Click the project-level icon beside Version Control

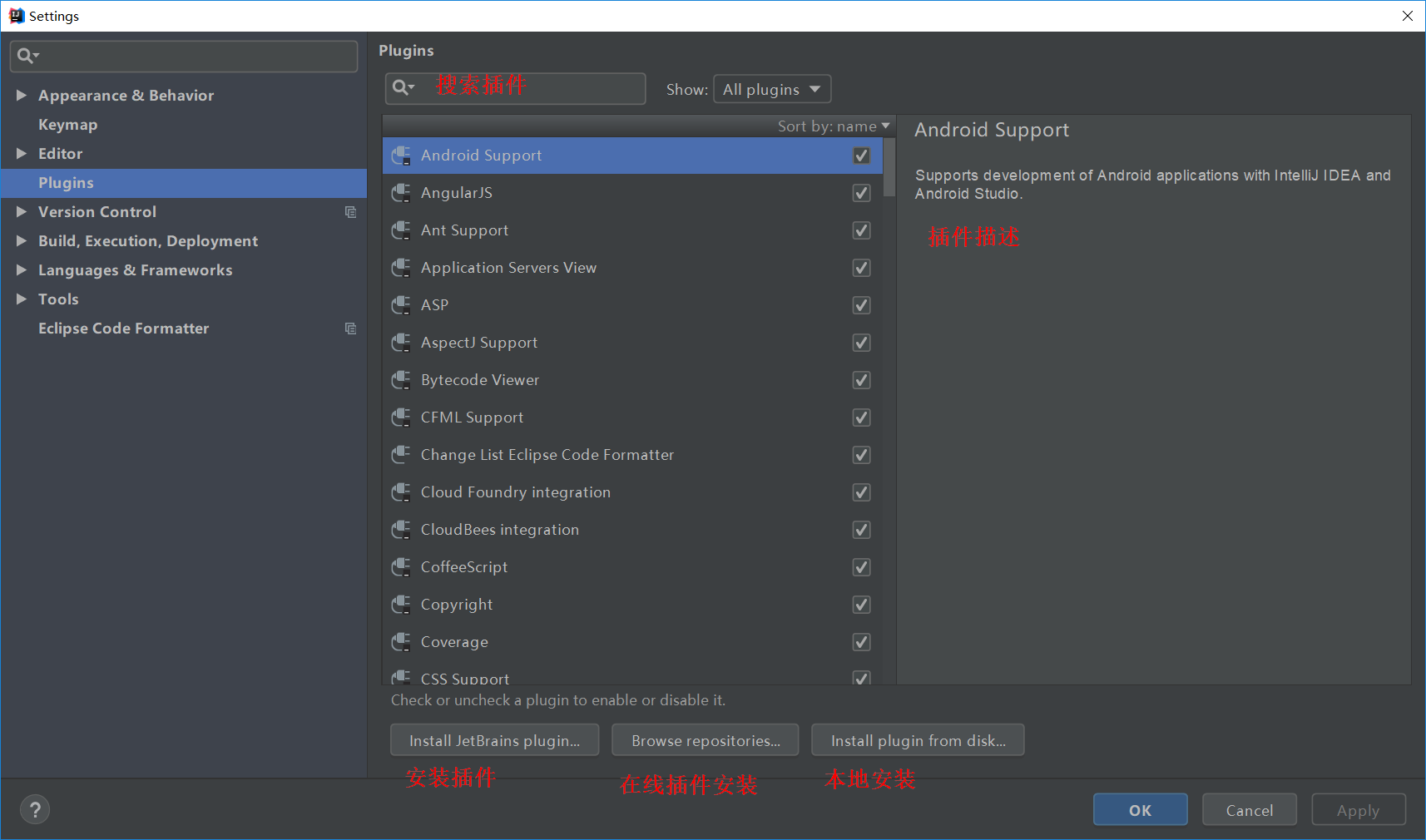(x=350, y=212)
